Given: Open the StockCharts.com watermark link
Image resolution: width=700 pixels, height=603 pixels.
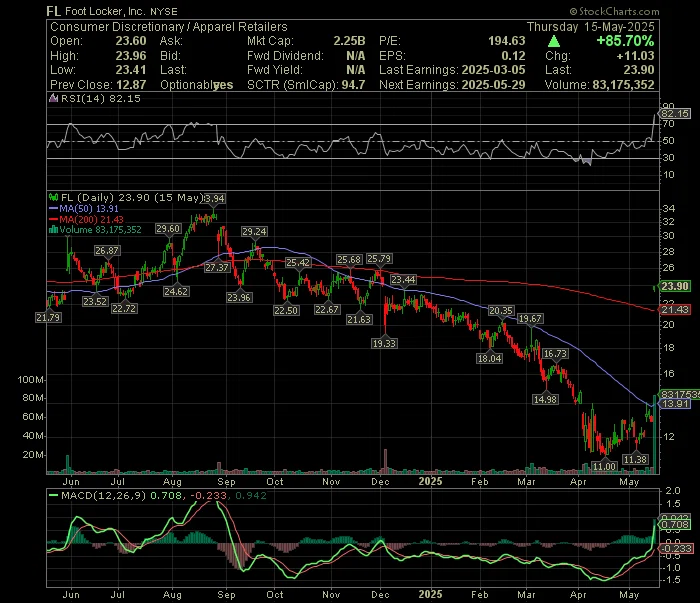Looking at the screenshot, I should (x=614, y=12).
